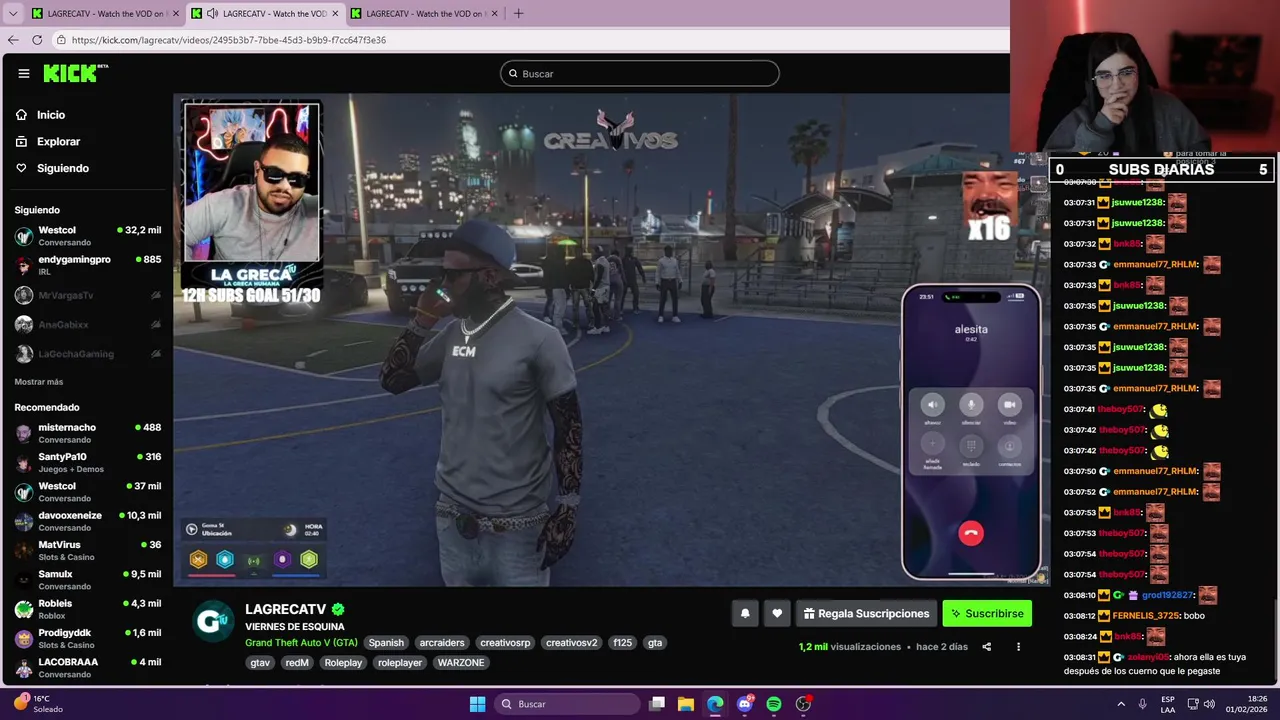Select the roleplayer tag
This screenshot has height=720, width=1280.
(400, 663)
